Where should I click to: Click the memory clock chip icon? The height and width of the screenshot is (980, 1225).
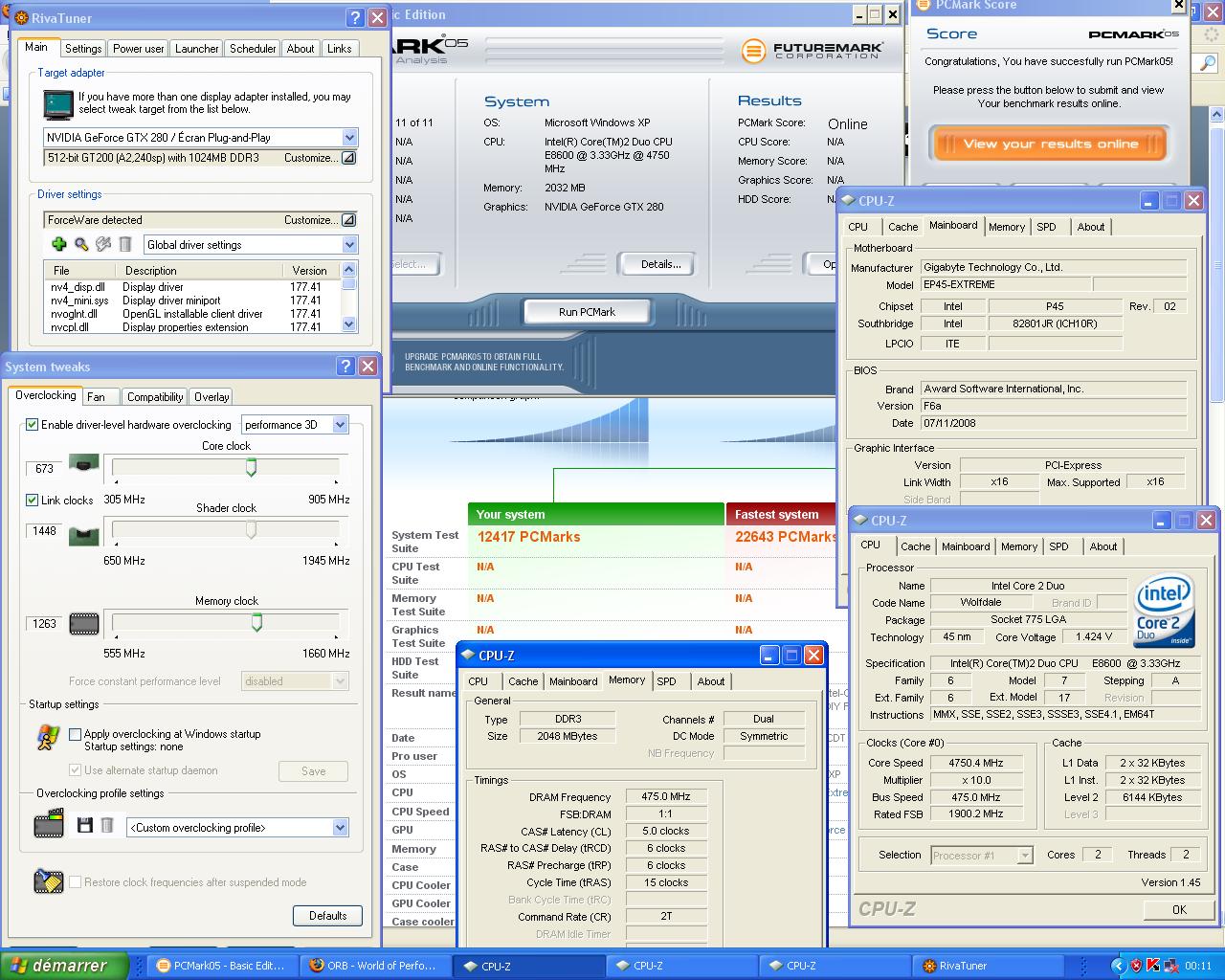click(x=84, y=624)
